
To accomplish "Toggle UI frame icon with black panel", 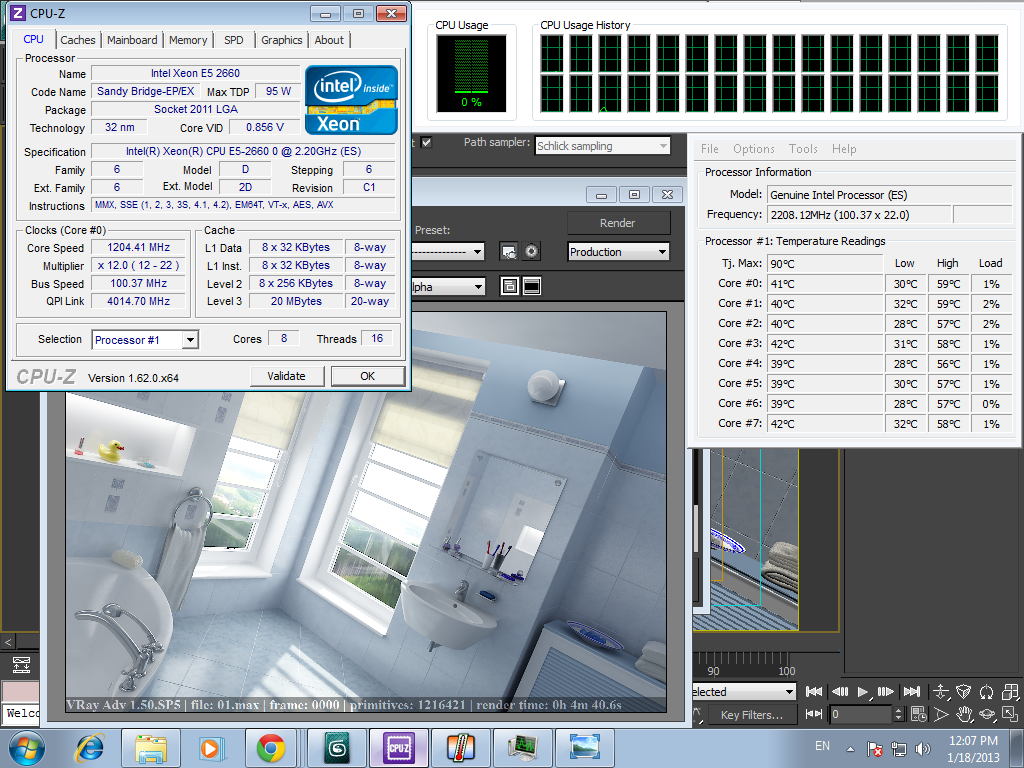I will (532, 286).
